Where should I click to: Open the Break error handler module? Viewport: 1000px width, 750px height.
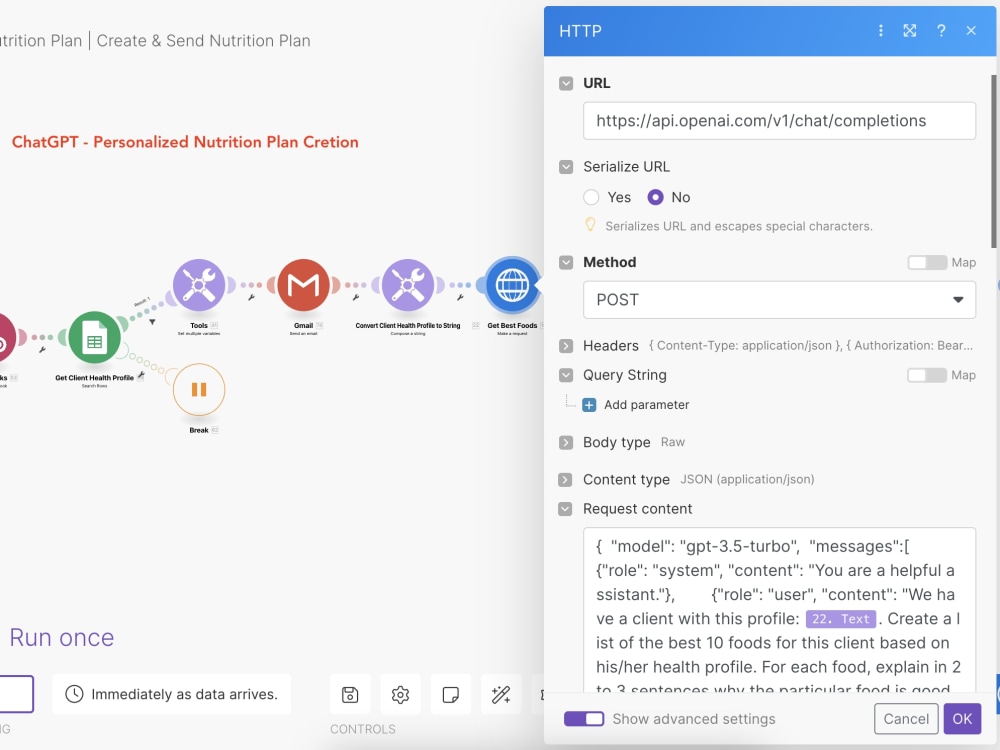click(199, 390)
